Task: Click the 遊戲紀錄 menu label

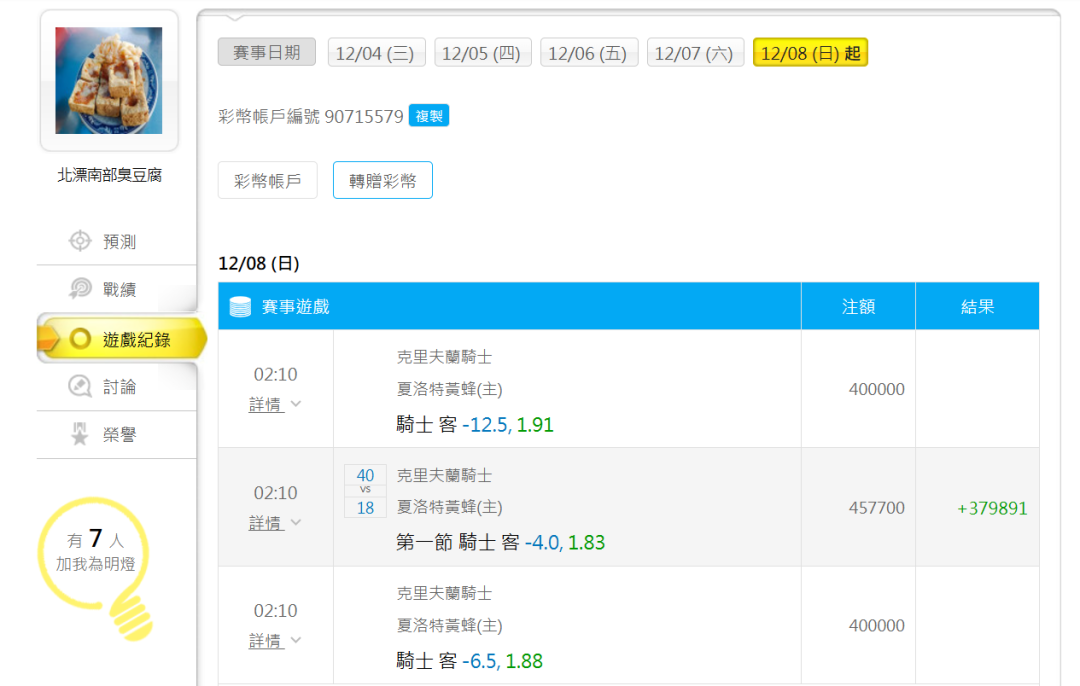Action: [x=136, y=340]
